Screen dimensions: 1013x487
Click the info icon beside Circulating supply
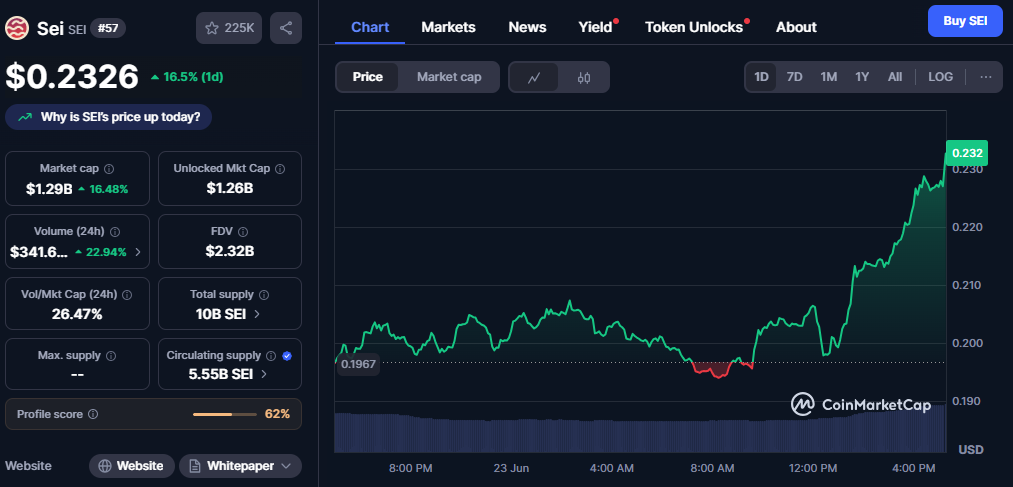coord(271,356)
